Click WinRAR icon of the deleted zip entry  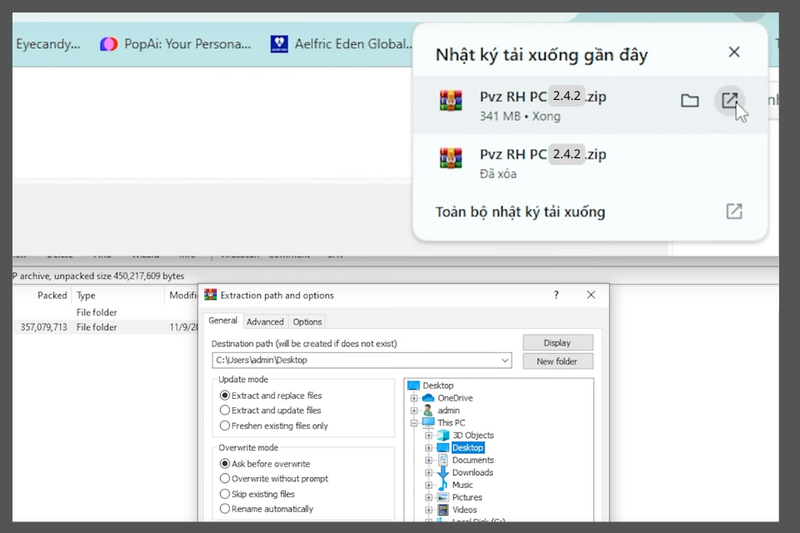pos(451,158)
